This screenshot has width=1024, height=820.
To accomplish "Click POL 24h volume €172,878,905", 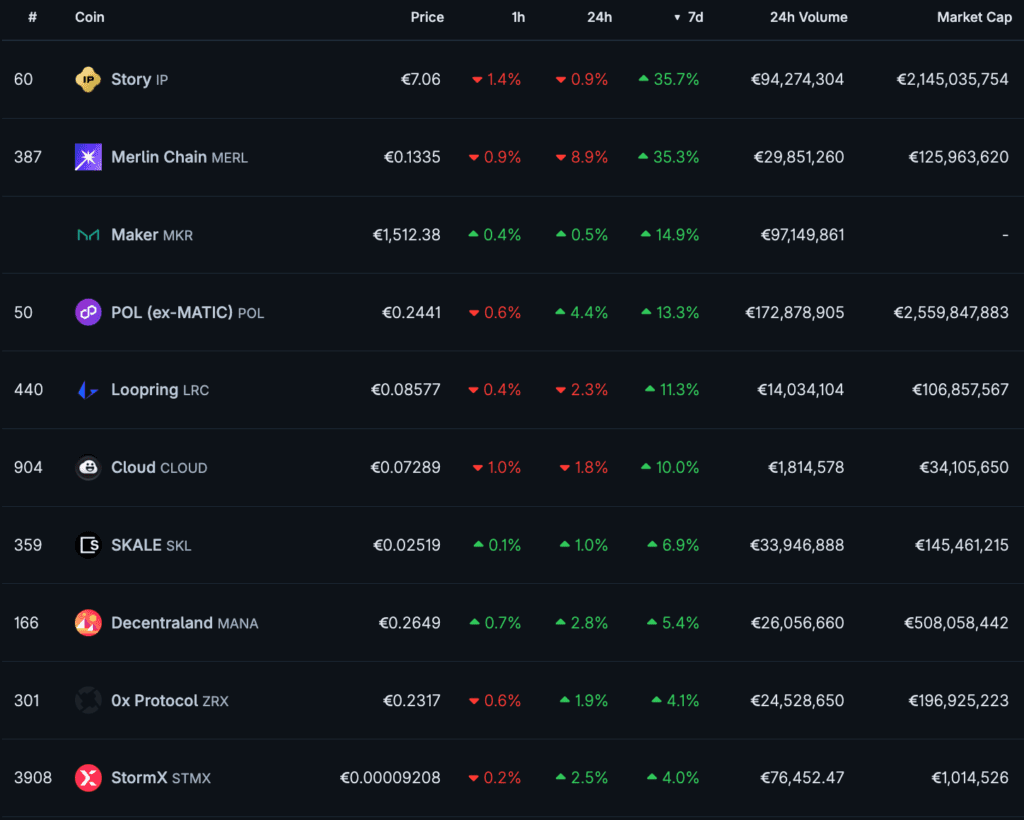I will coord(795,313).
